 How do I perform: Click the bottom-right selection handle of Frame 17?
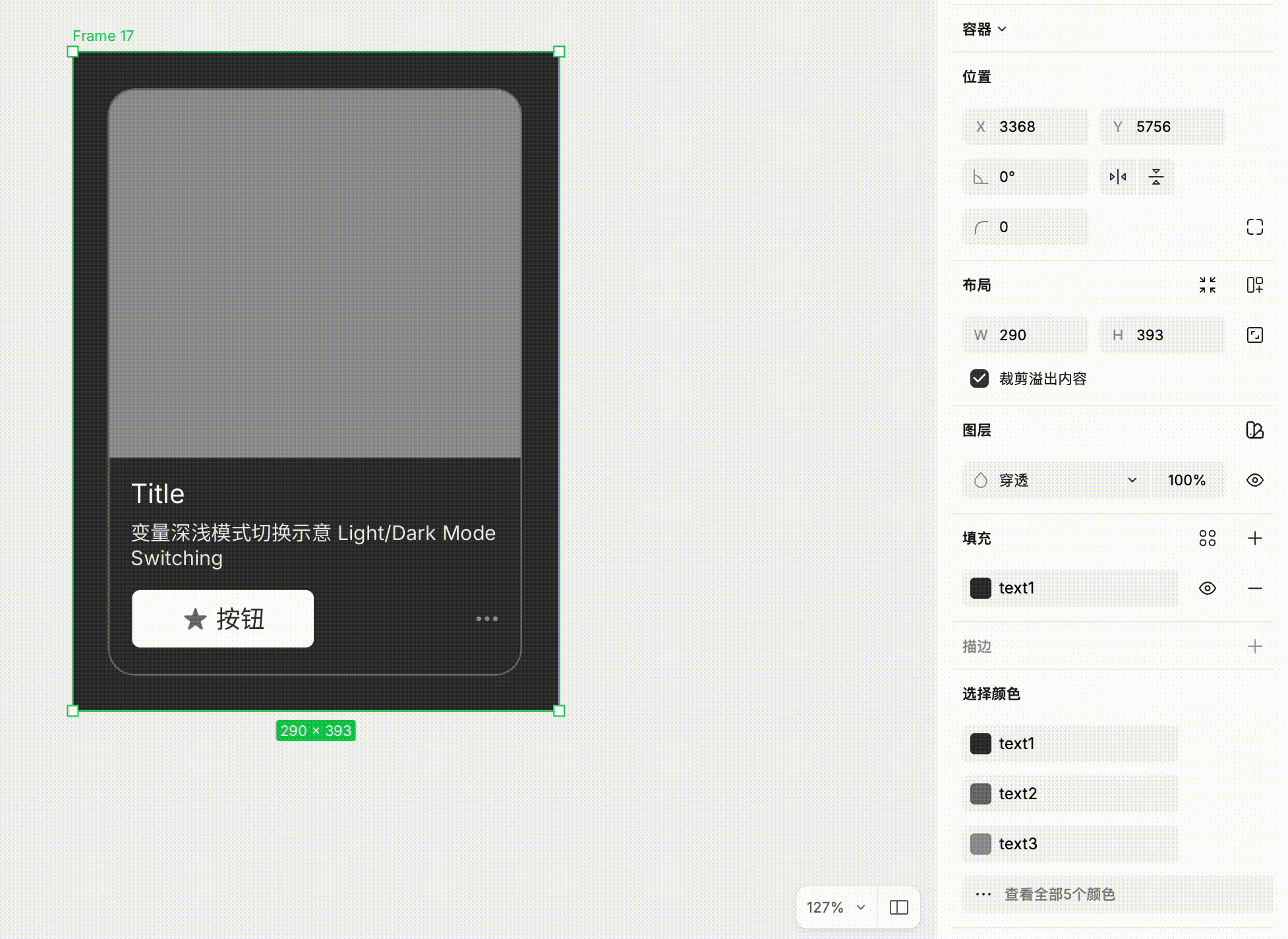point(559,711)
